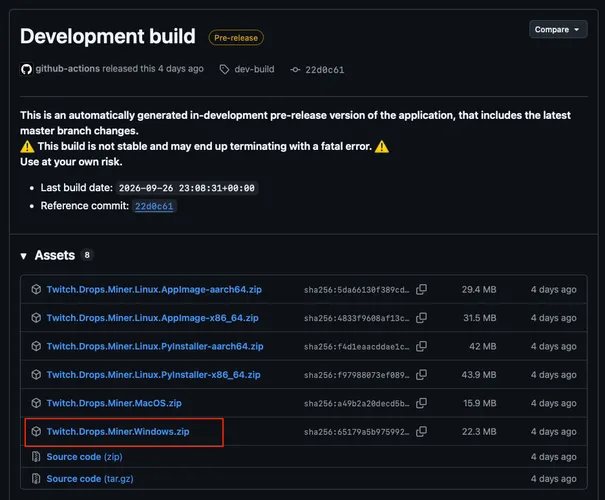This screenshot has height=500, width=605.
Task: Copy sha256 of Windows.zip asset
Action: 421,431
